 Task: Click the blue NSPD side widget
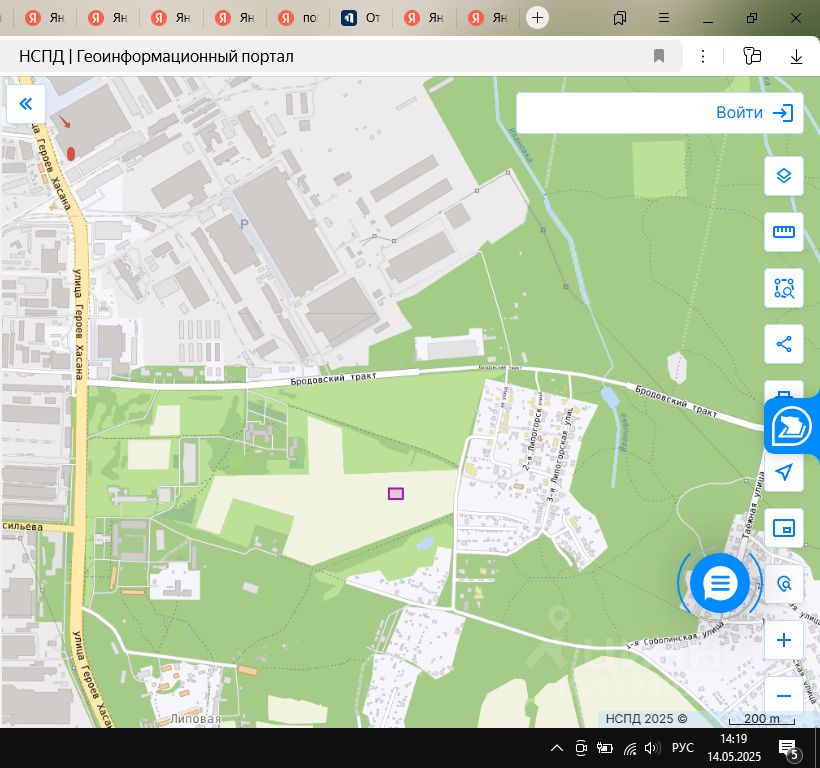(793, 427)
